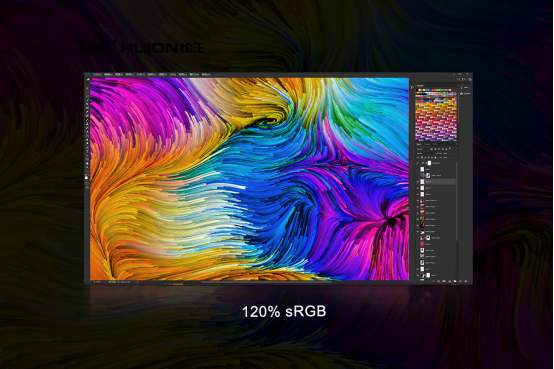Switch to the Paths tab
Viewport: 554px width, 369px height.
(x=435, y=144)
